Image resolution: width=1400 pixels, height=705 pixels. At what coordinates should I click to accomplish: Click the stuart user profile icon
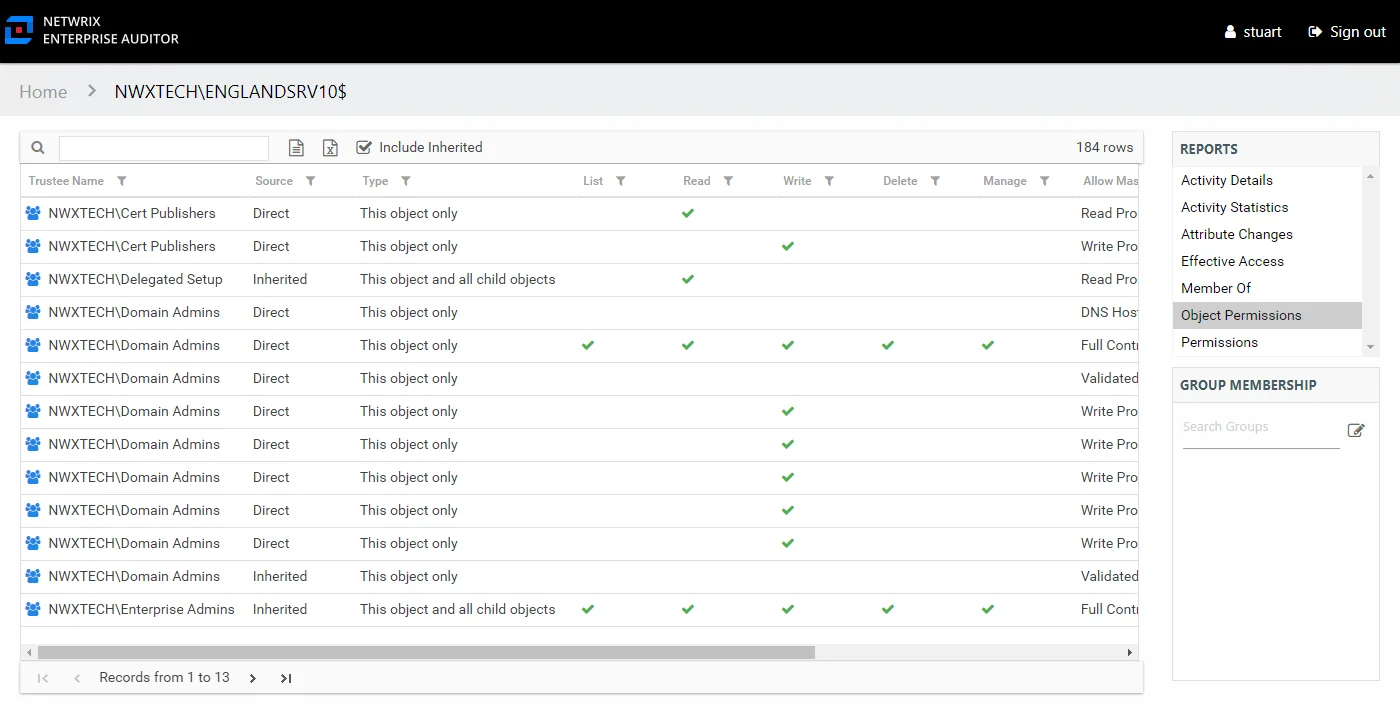pos(1230,32)
